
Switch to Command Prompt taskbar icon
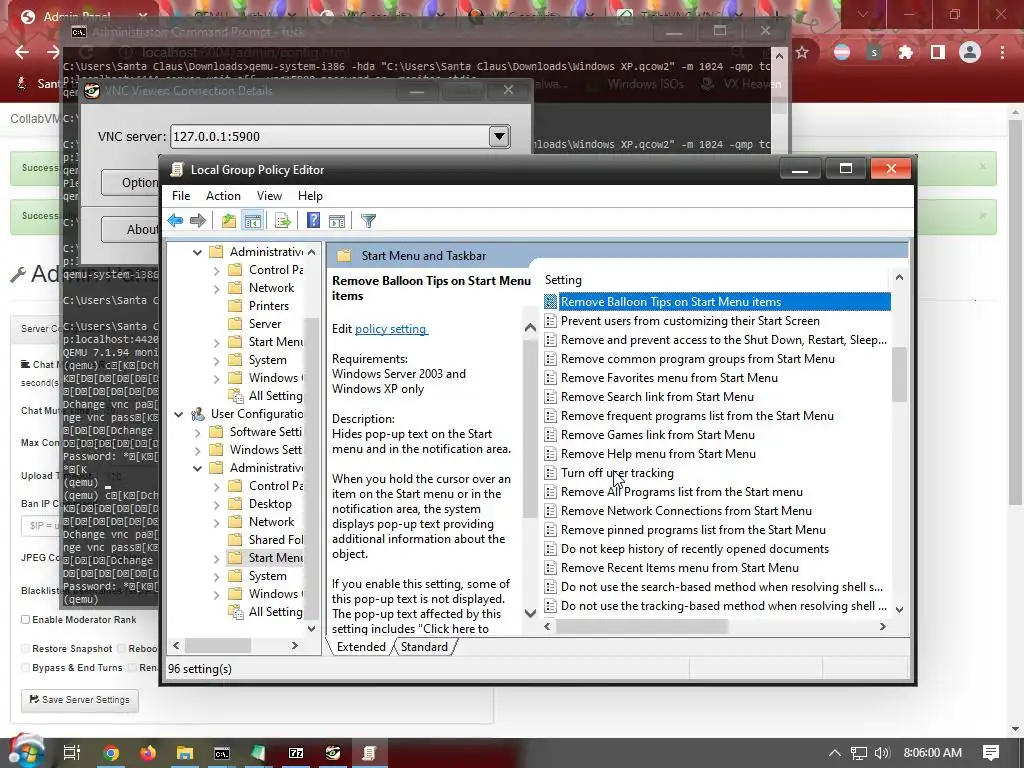(x=222, y=753)
